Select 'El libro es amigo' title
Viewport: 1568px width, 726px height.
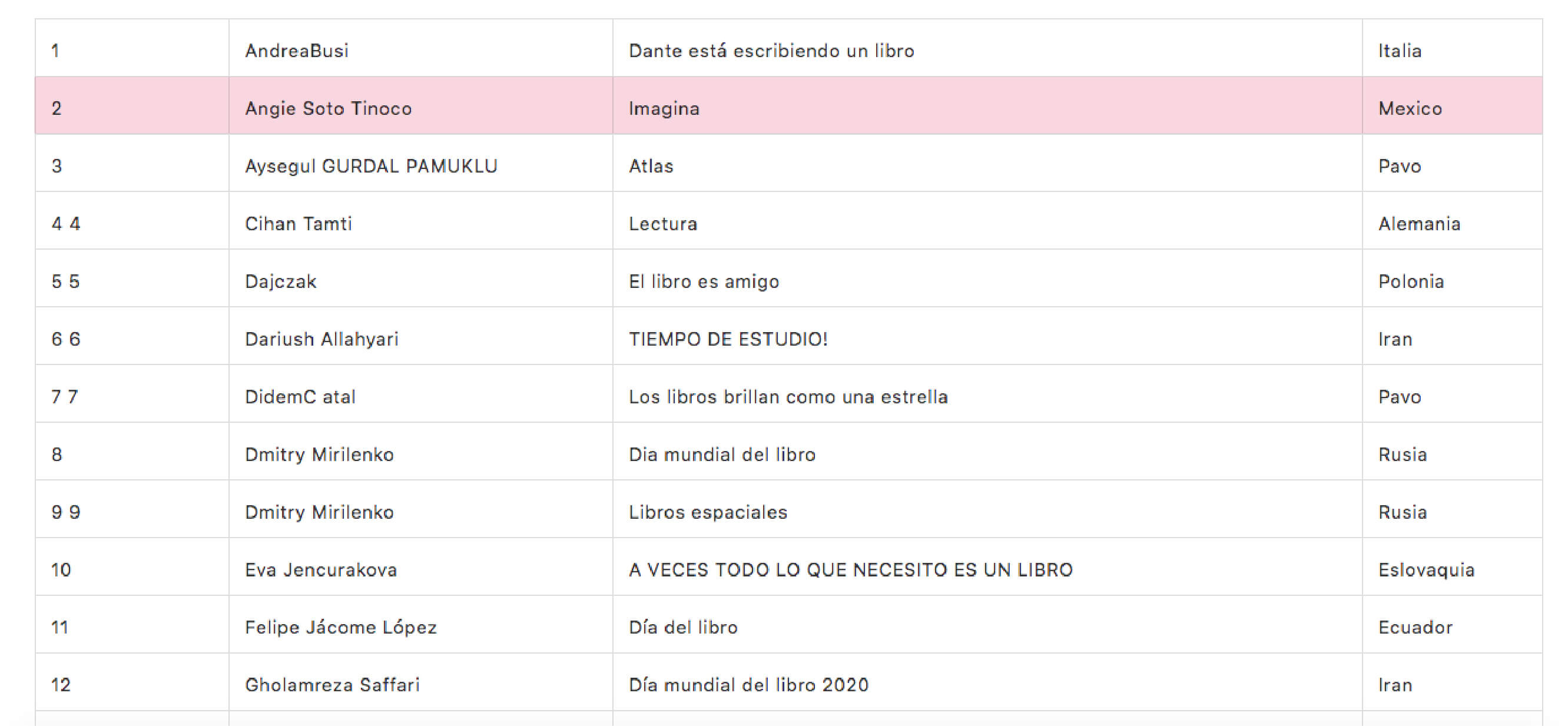[x=704, y=281]
